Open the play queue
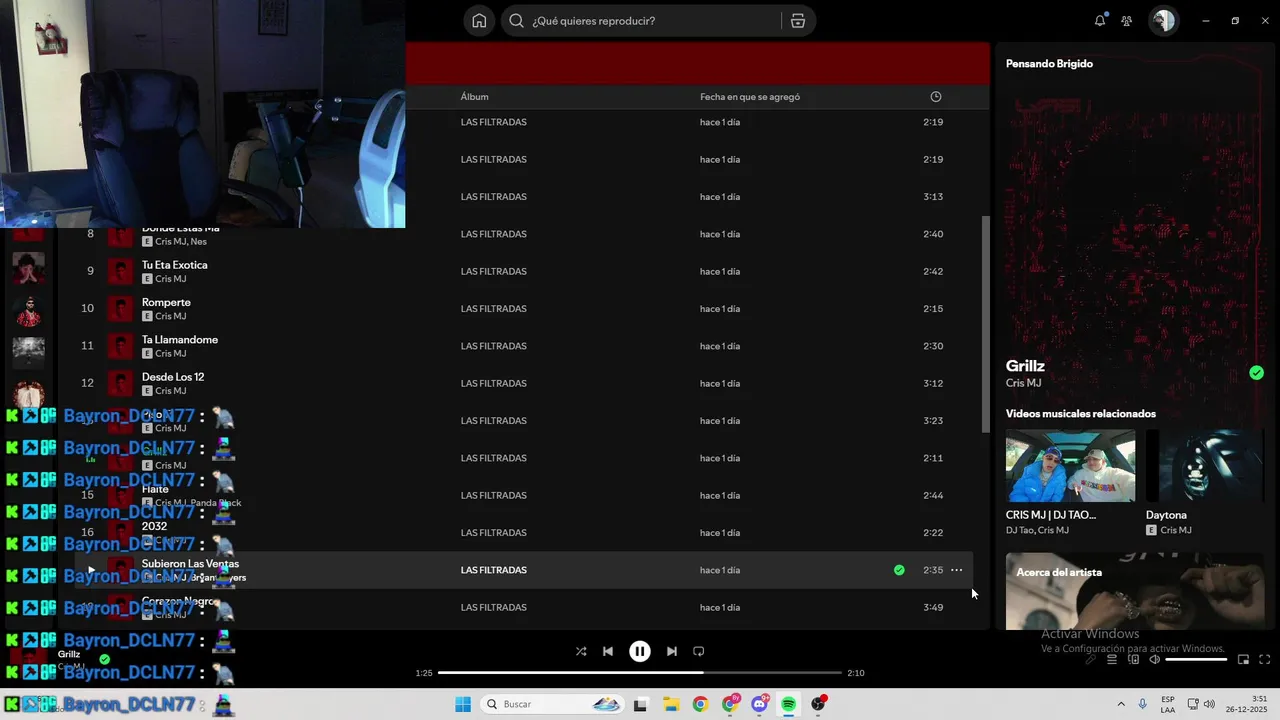This screenshot has height=720, width=1280. tap(1112, 659)
